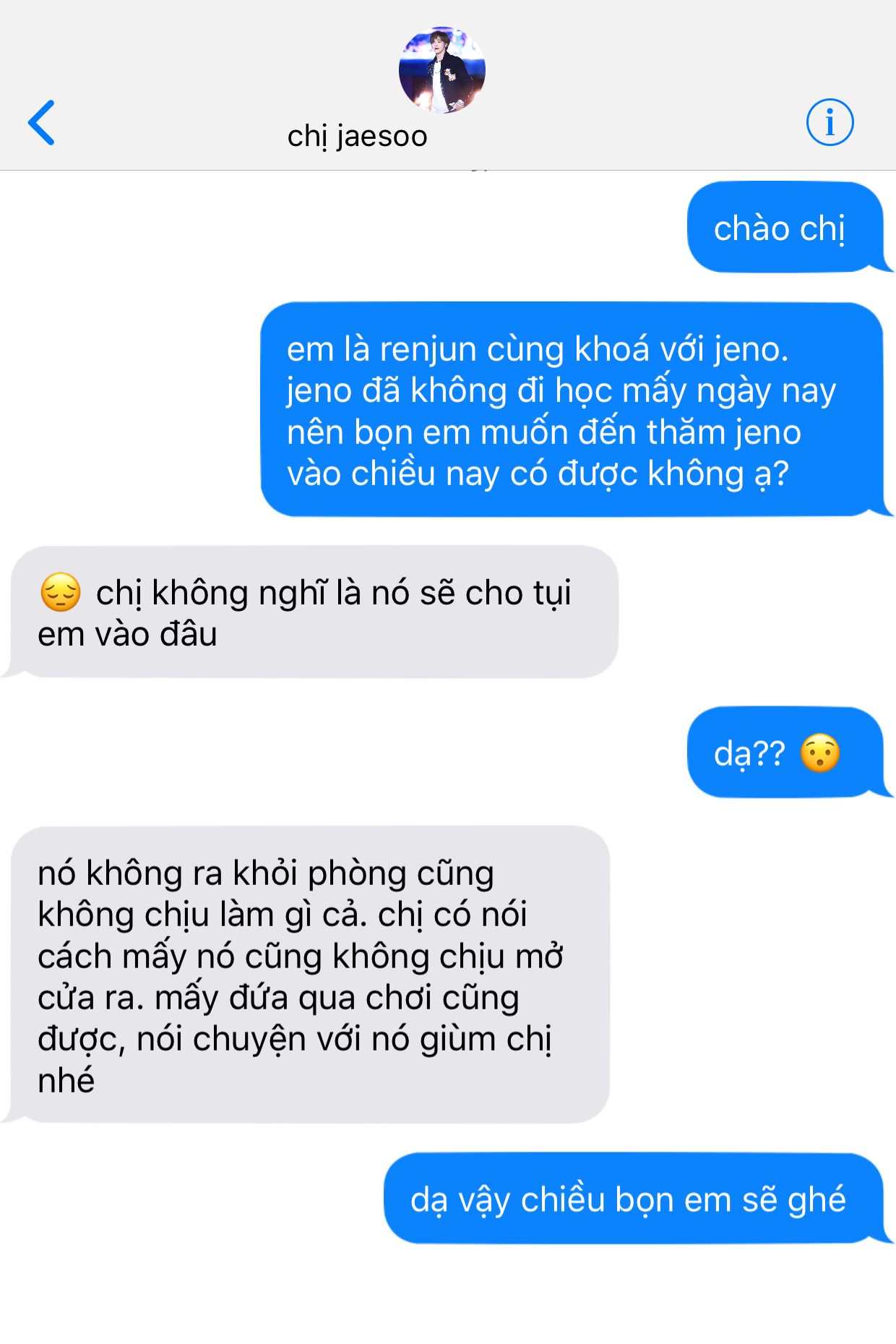Select message starting "nó không ra khỏi phòng"
This screenshot has width=896, height=1344.
click(x=310, y=975)
